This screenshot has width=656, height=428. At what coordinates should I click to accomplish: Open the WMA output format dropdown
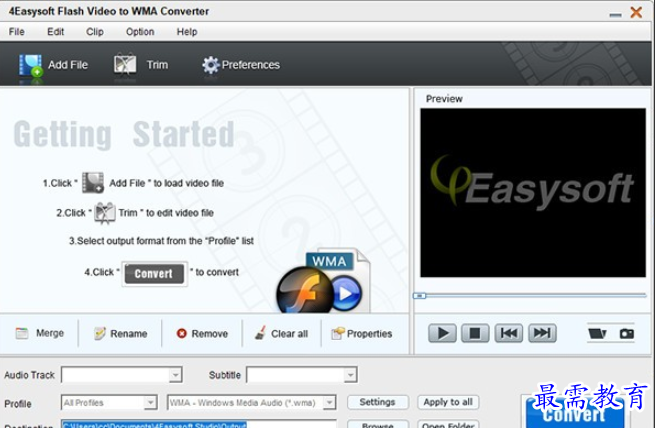point(329,403)
